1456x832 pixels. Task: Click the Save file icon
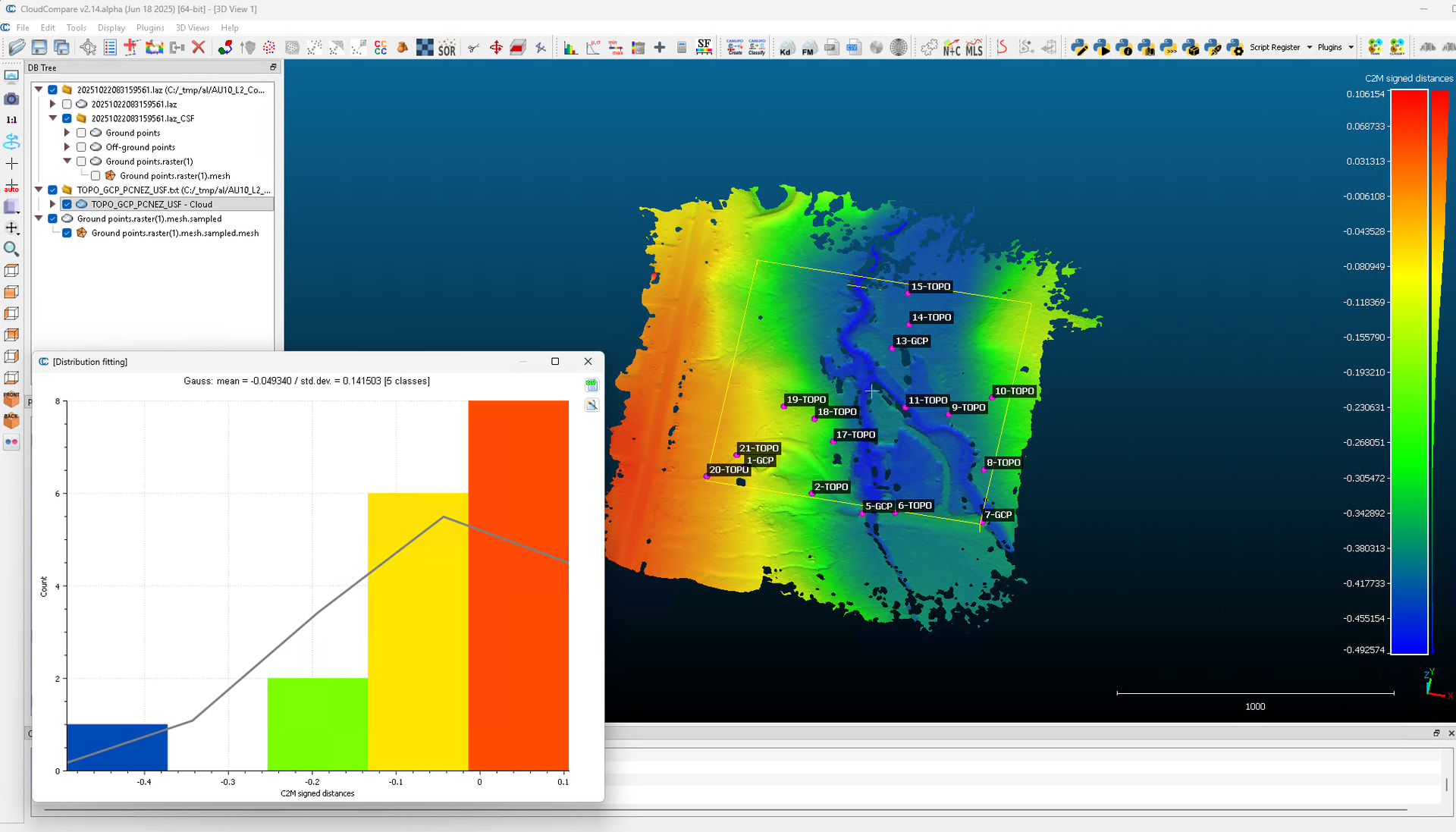click(x=39, y=47)
